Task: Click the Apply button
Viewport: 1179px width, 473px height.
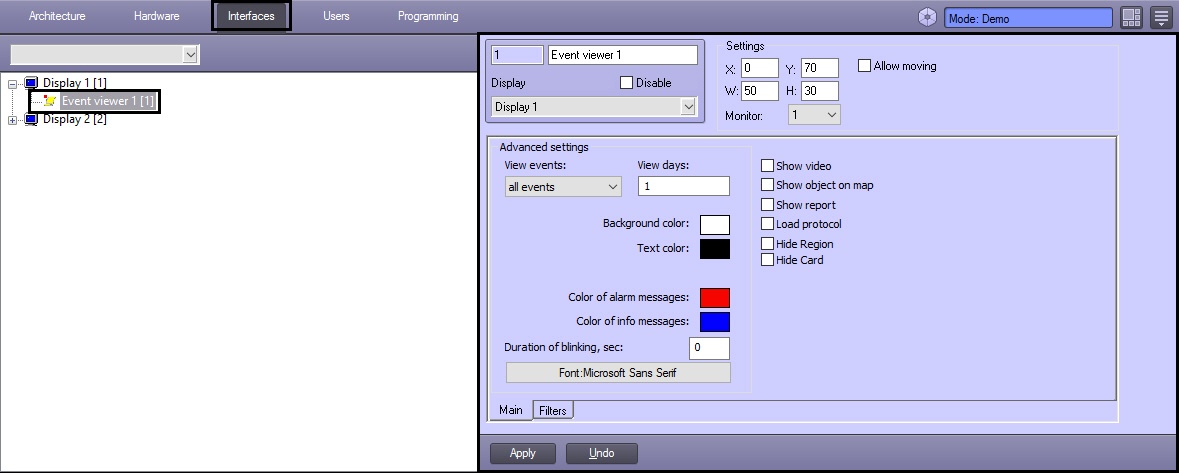Action: (522, 453)
